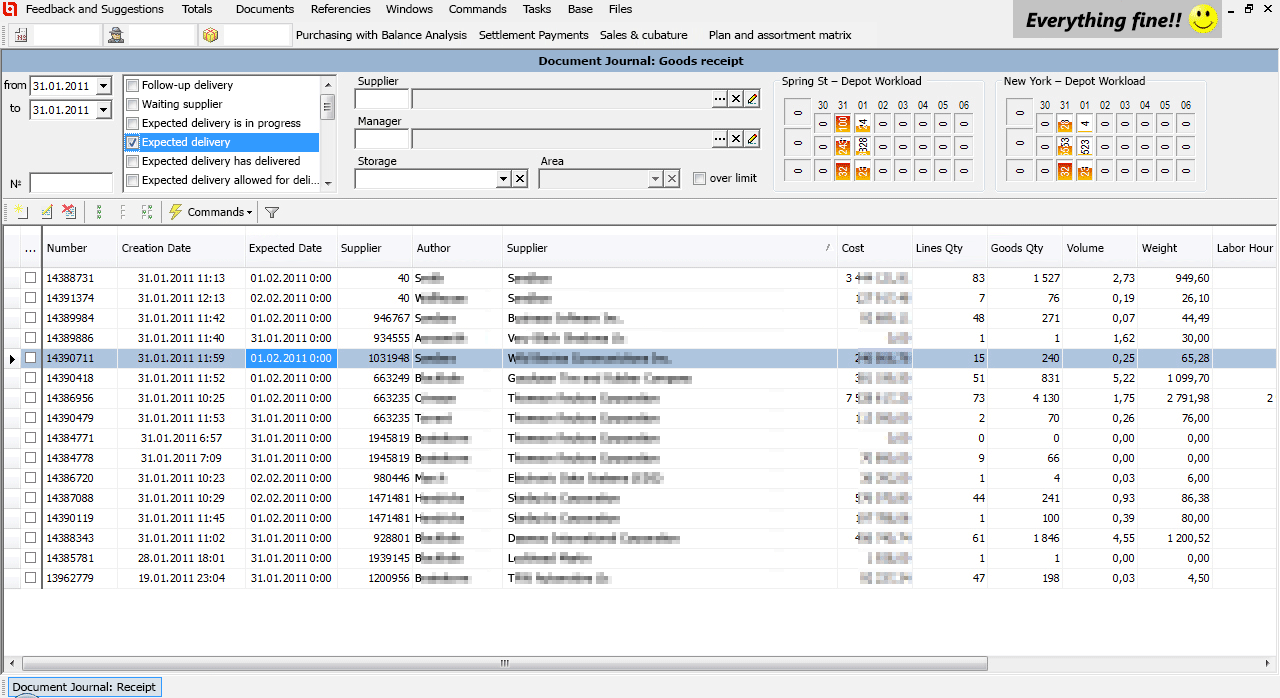Open the to date dropdown
The height and width of the screenshot is (698, 1280).
point(104,110)
